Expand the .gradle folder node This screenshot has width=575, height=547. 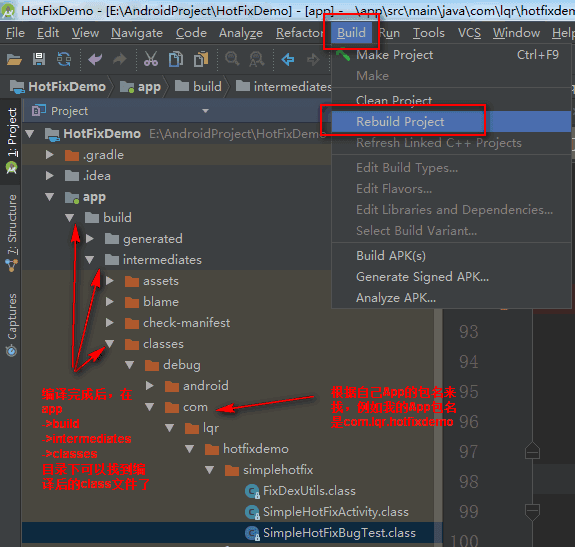[x=50, y=155]
